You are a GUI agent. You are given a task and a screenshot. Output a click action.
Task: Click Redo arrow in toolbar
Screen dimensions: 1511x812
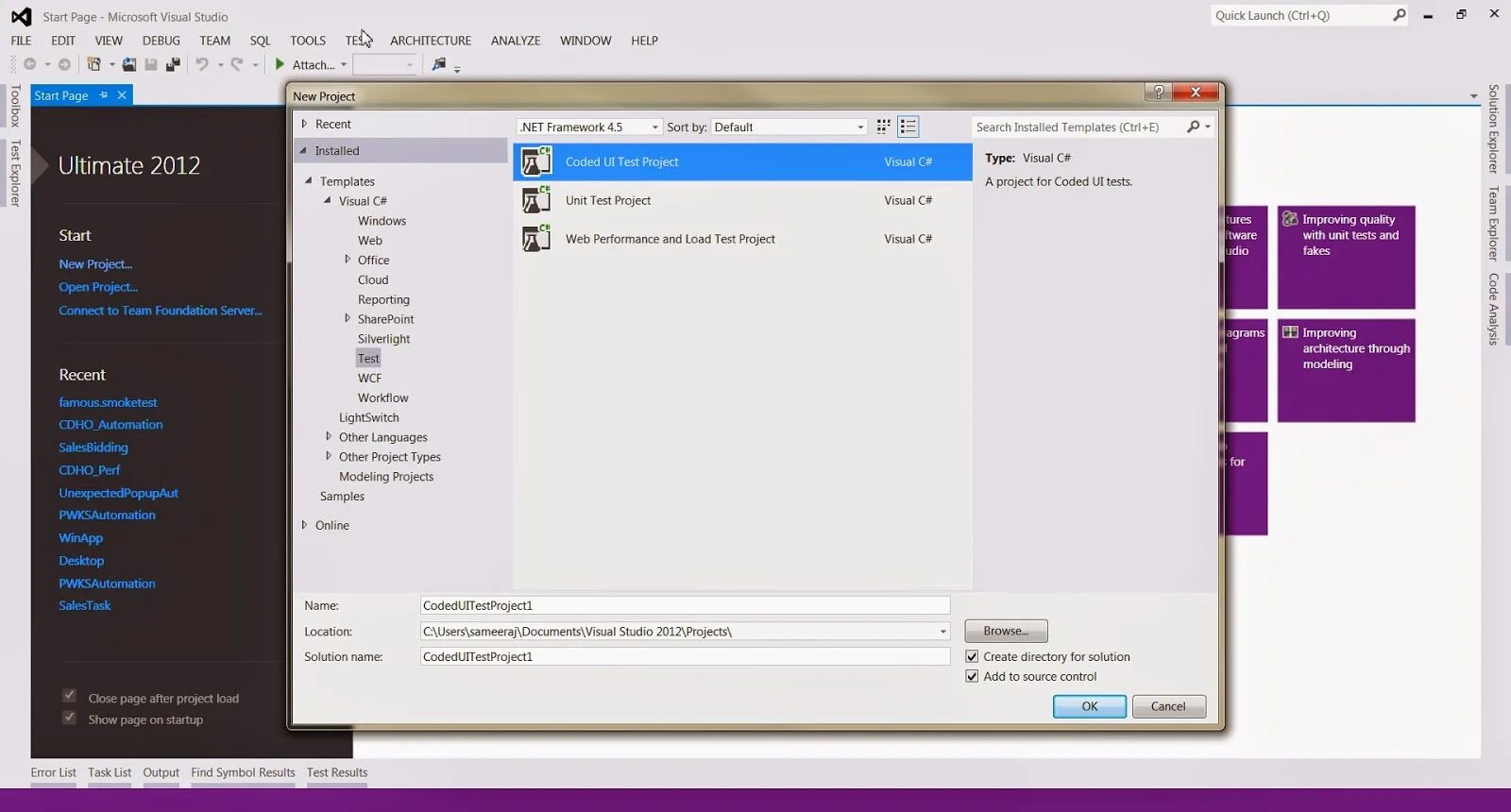tap(237, 64)
